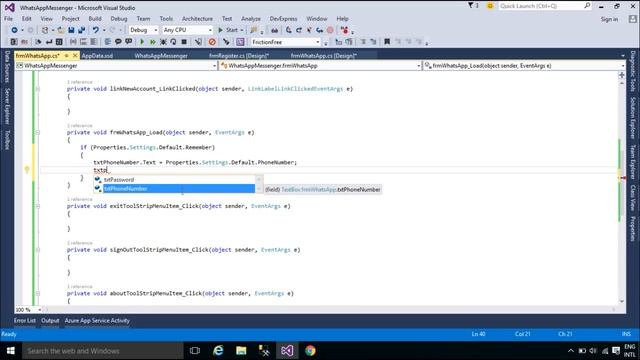Click the Undo arrow icon
The width and height of the screenshot is (640, 360).
(96, 30)
